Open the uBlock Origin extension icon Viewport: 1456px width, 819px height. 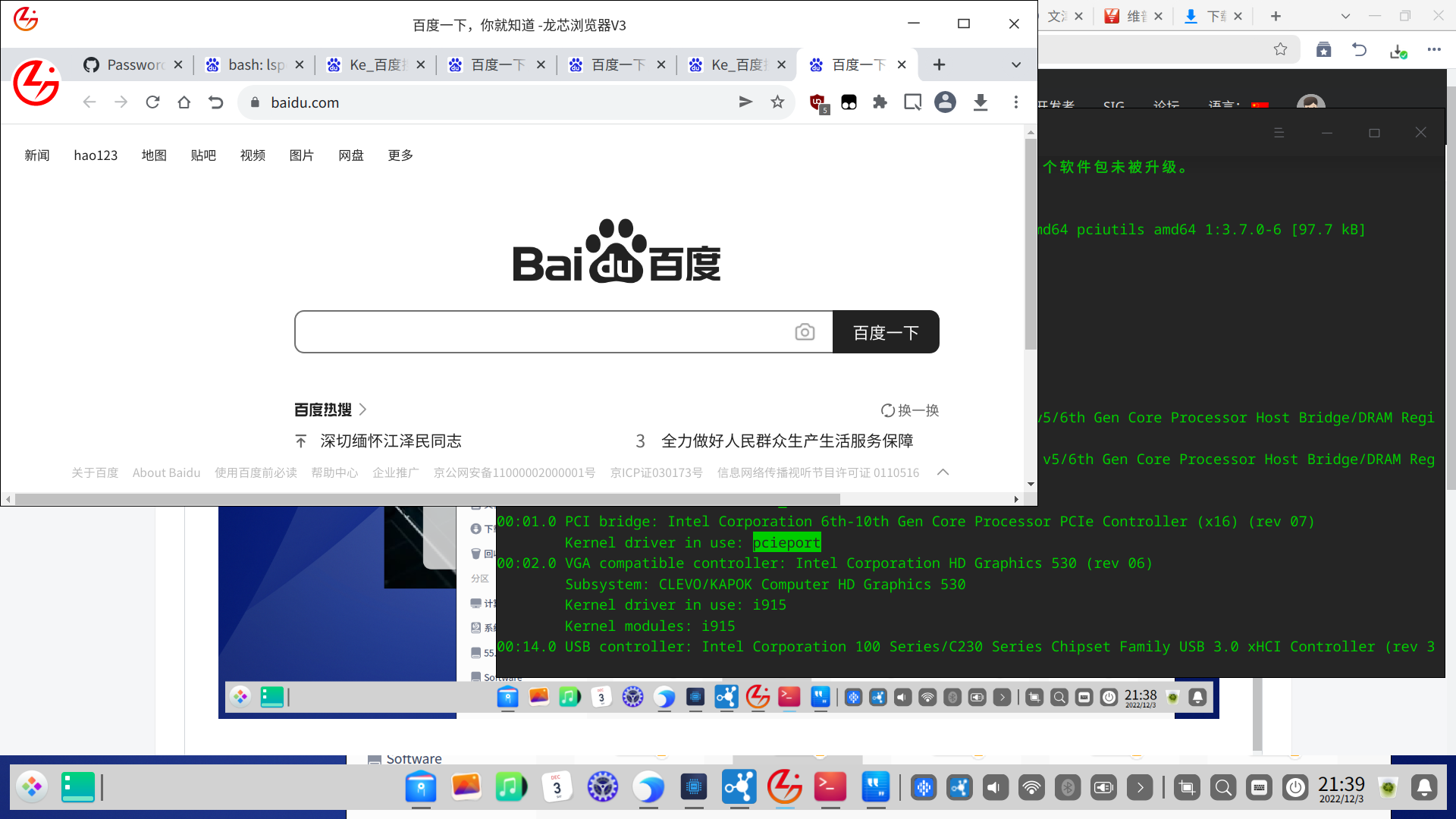click(817, 102)
